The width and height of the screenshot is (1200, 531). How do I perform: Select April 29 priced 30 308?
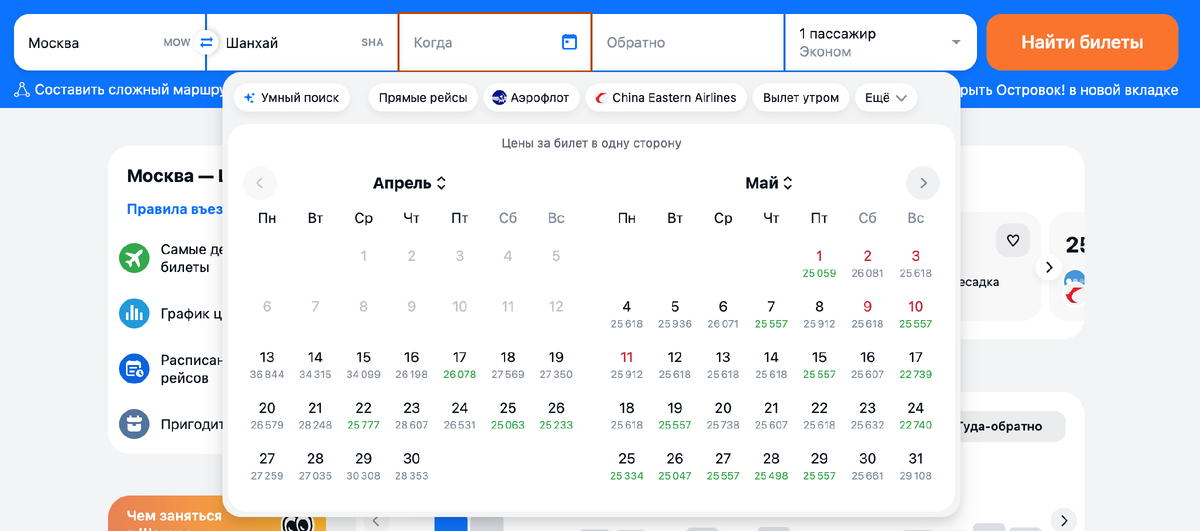click(364, 466)
